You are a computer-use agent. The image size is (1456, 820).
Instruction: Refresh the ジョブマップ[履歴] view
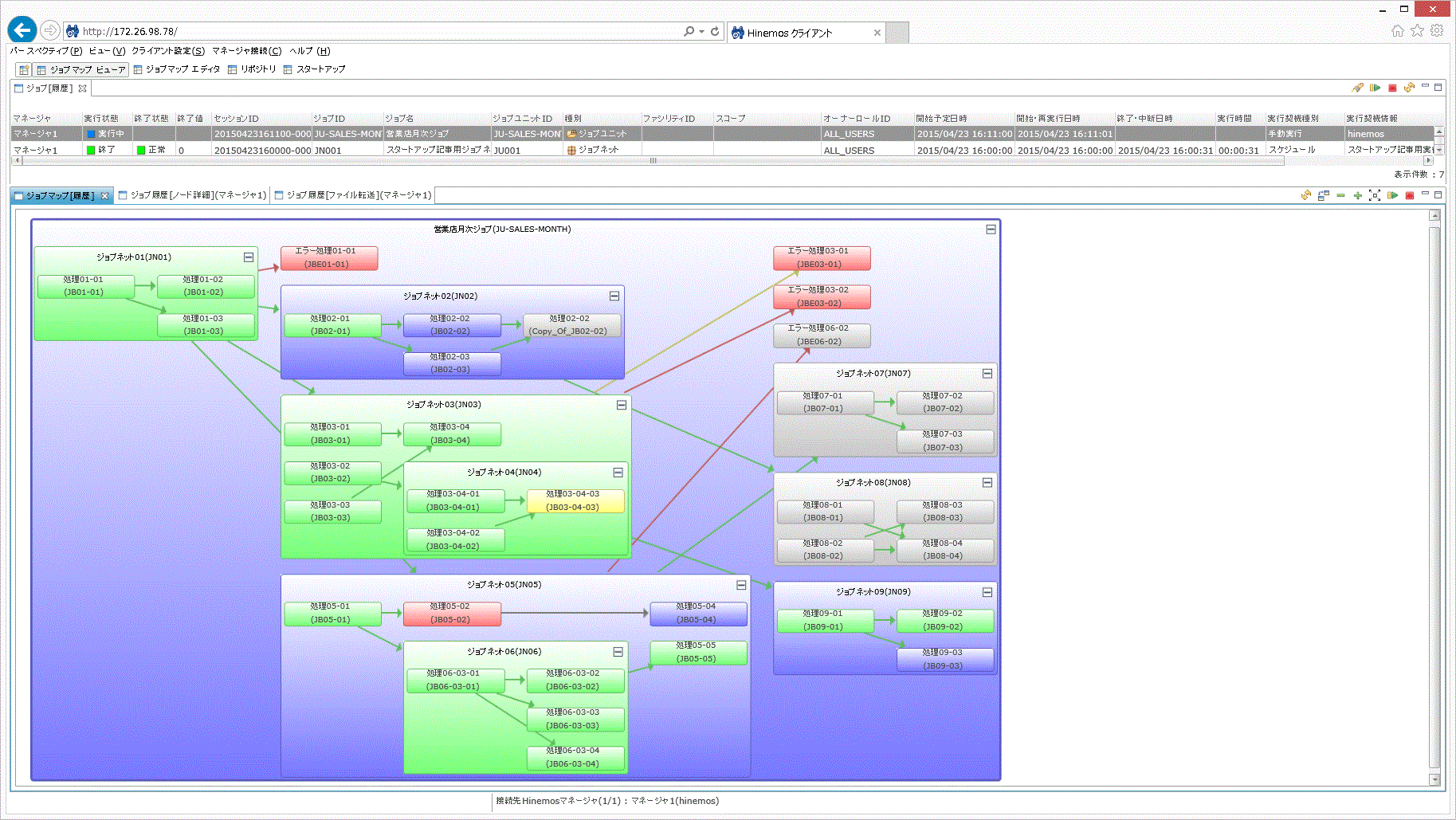(x=1306, y=195)
